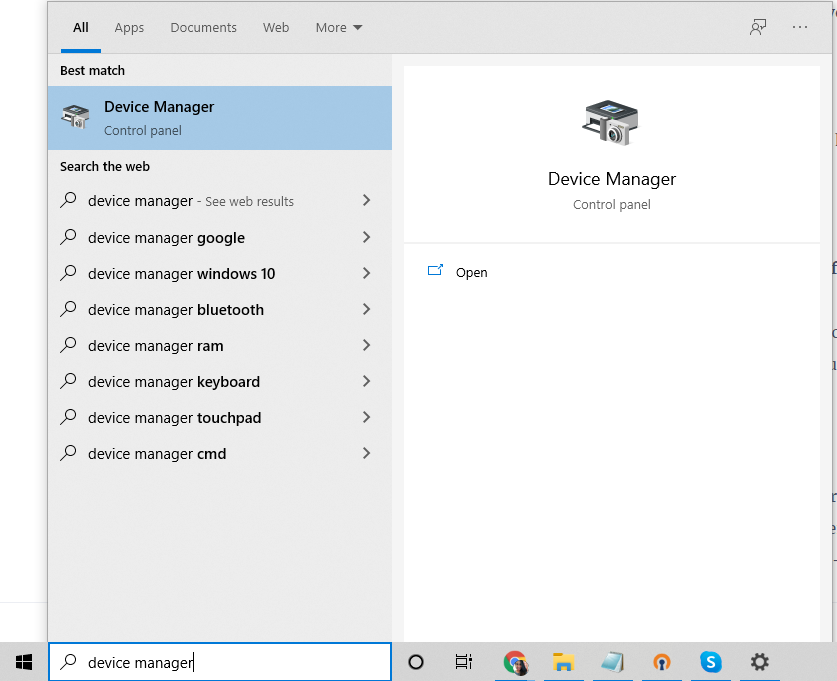Open Settings gear in taskbar
The height and width of the screenshot is (681, 837).
click(760, 662)
